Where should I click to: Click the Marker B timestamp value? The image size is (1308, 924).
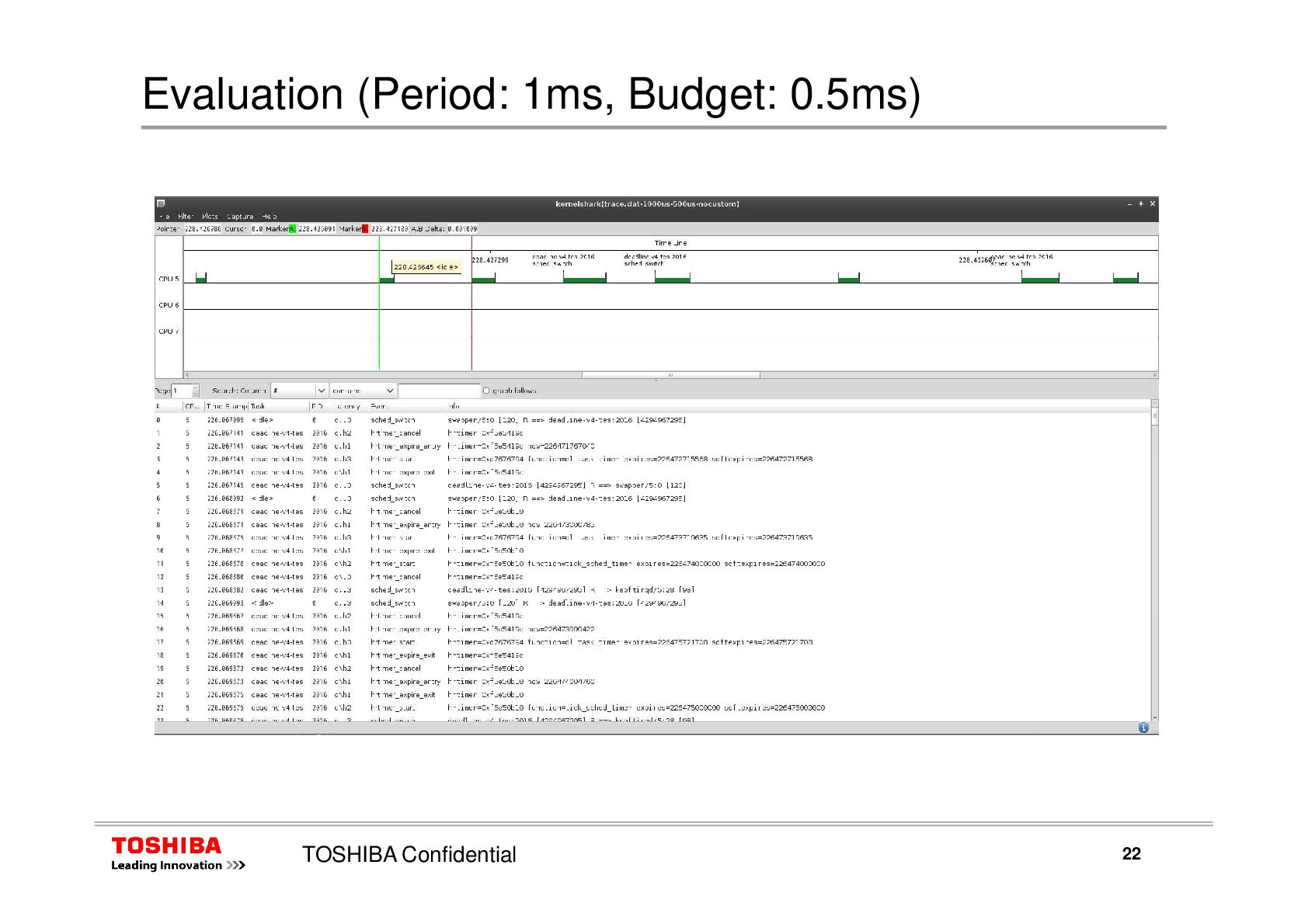click(x=389, y=229)
